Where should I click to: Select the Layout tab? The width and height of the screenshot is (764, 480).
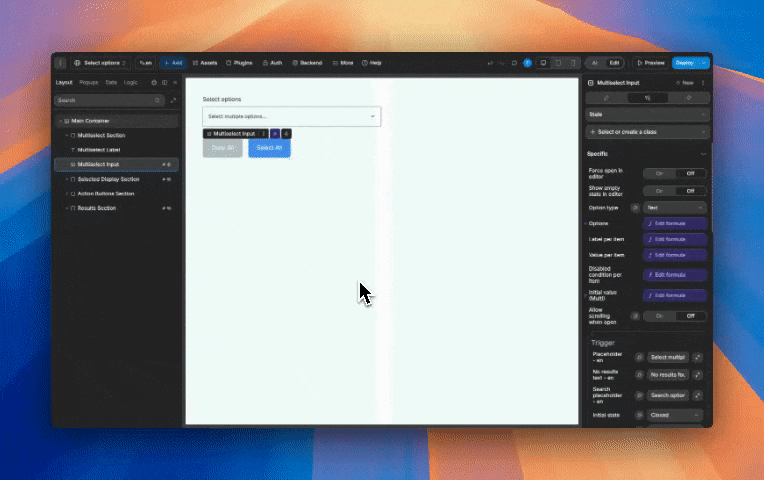coord(64,82)
